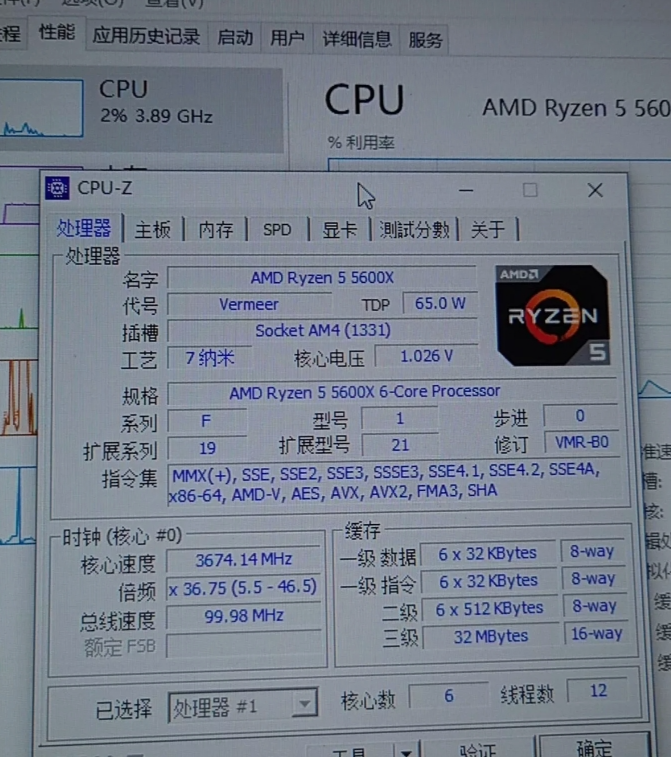Click the multiplier value x 36.75

pos(243,588)
